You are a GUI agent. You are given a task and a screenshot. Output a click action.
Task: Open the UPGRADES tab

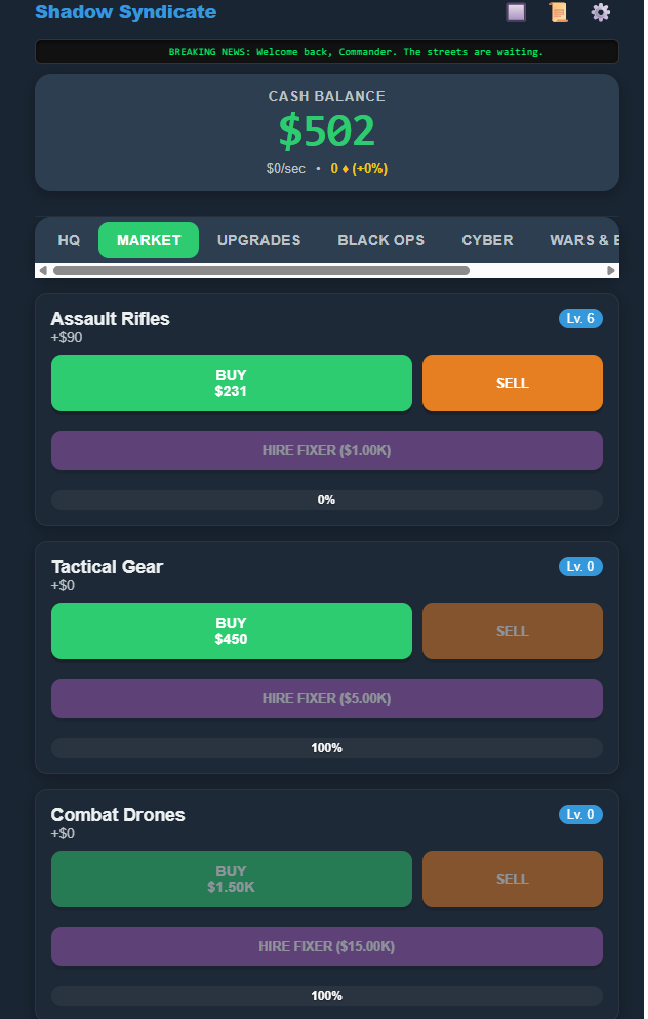[x=259, y=240]
